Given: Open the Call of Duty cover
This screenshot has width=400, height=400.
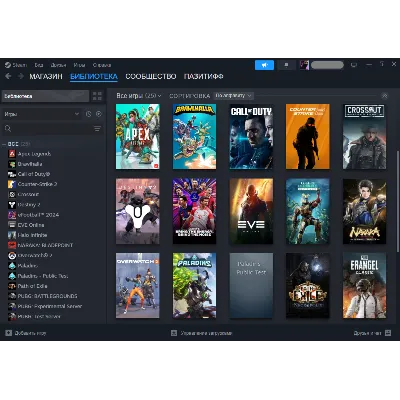Looking at the screenshot, I should point(251,136).
